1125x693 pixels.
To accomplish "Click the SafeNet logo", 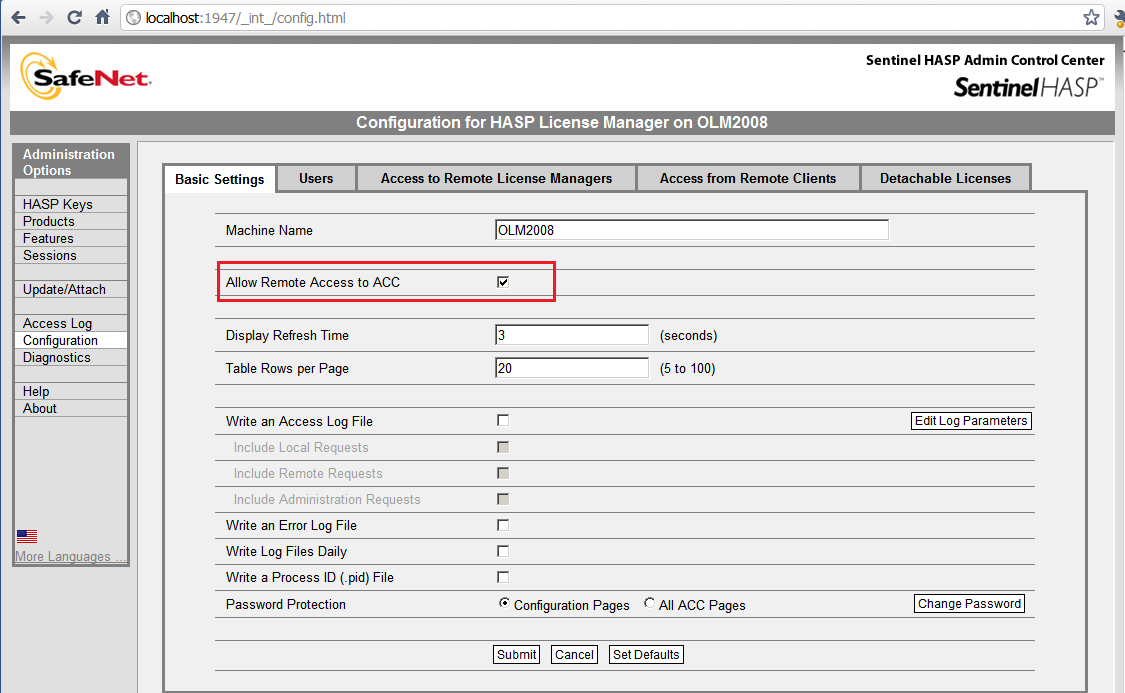I will [x=85, y=76].
